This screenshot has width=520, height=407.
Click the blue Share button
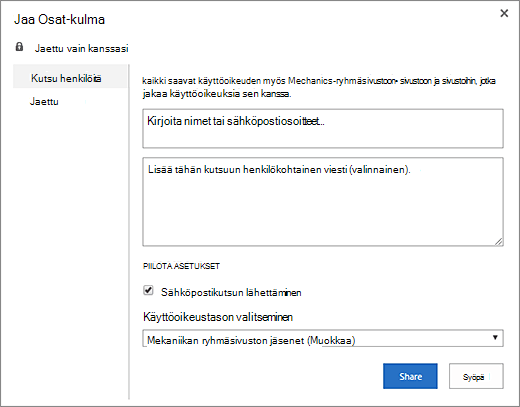coord(410,376)
